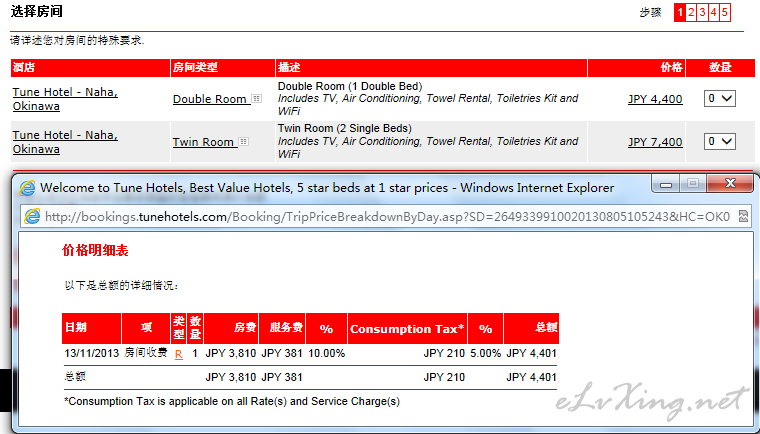Viewport: 760px width, 434px height.
Task: Click the 数量 header in the room table
Action: point(720,67)
